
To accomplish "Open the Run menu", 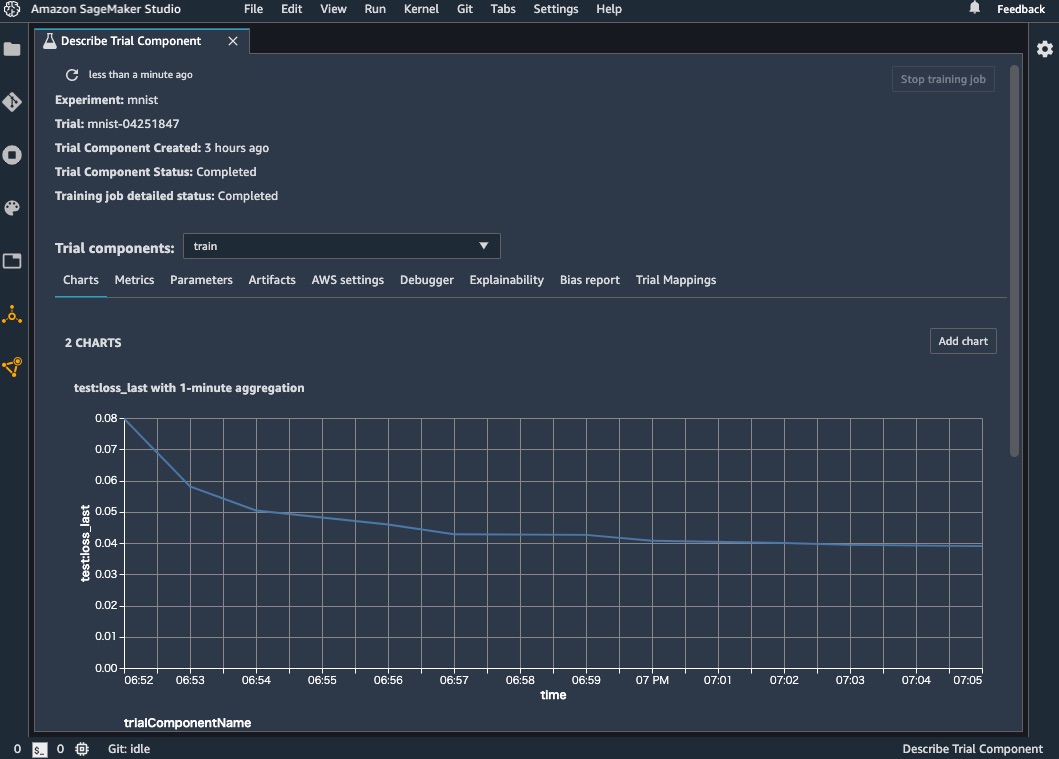I will click(375, 9).
